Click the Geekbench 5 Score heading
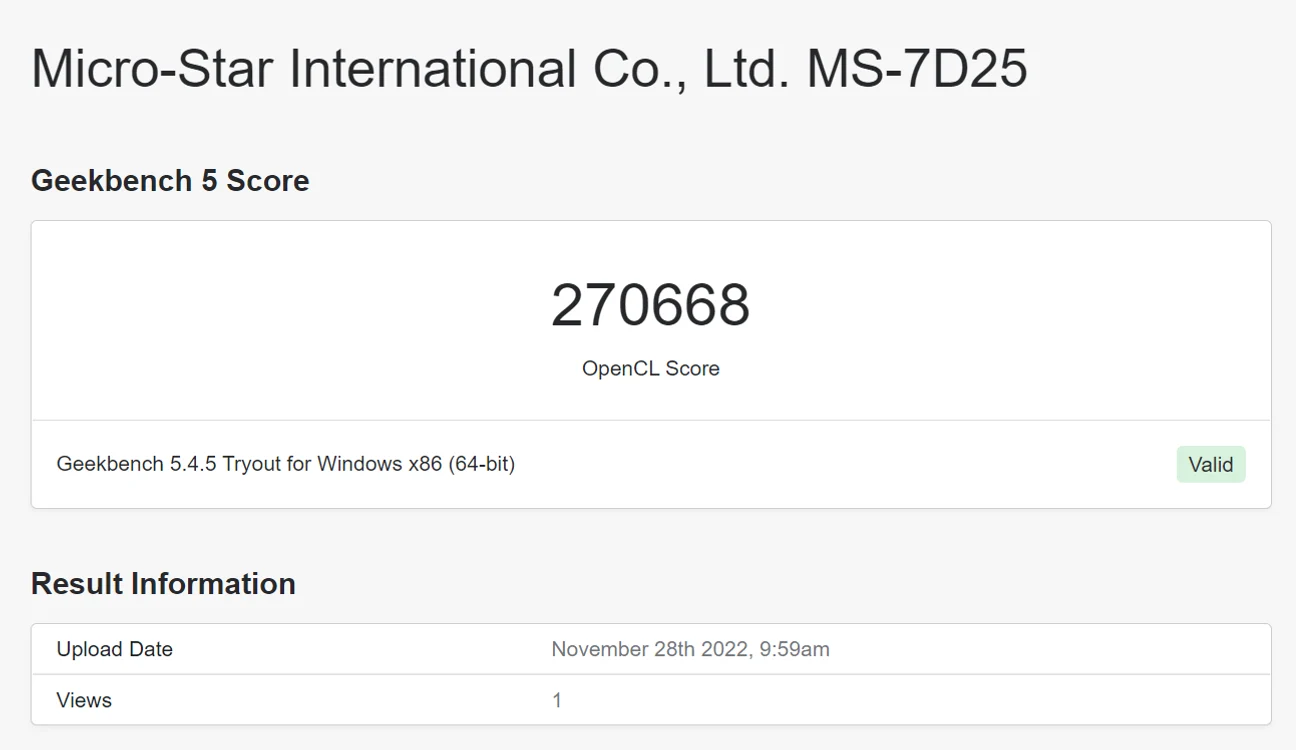1296x750 pixels. (x=170, y=181)
